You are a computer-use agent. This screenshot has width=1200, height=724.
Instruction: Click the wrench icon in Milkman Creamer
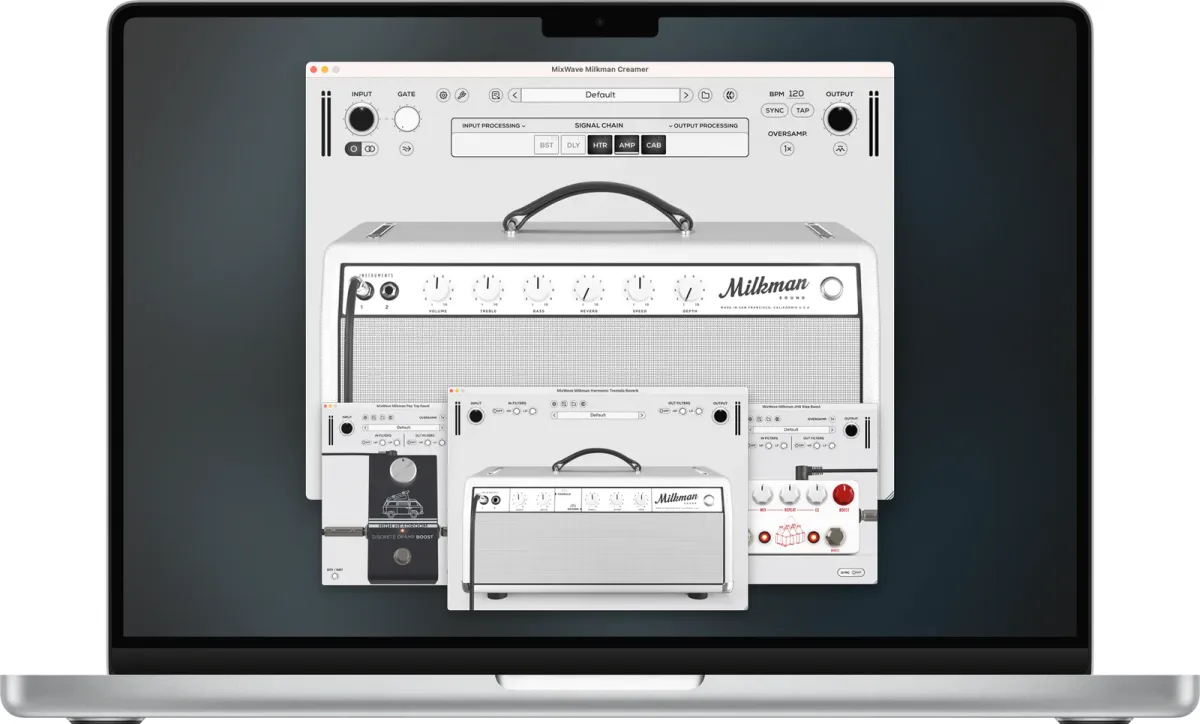click(462, 95)
